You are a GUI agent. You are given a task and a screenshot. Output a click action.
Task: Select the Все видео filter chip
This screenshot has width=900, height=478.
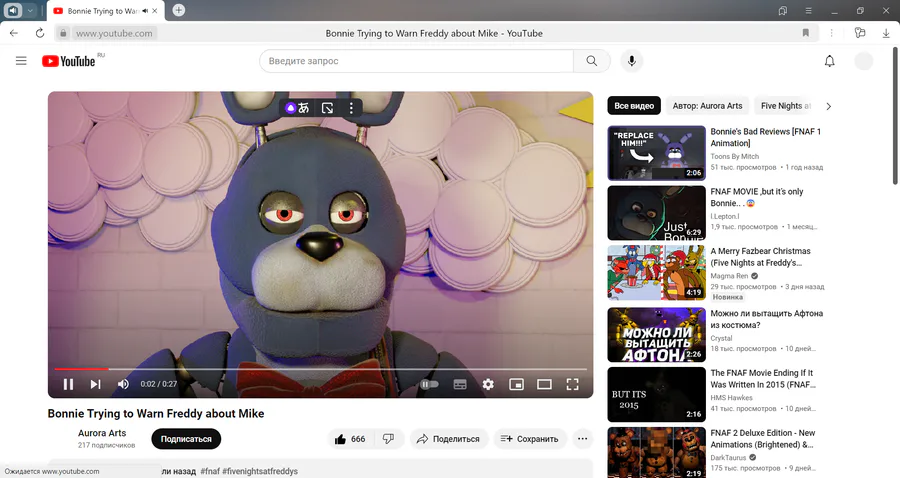(x=634, y=106)
